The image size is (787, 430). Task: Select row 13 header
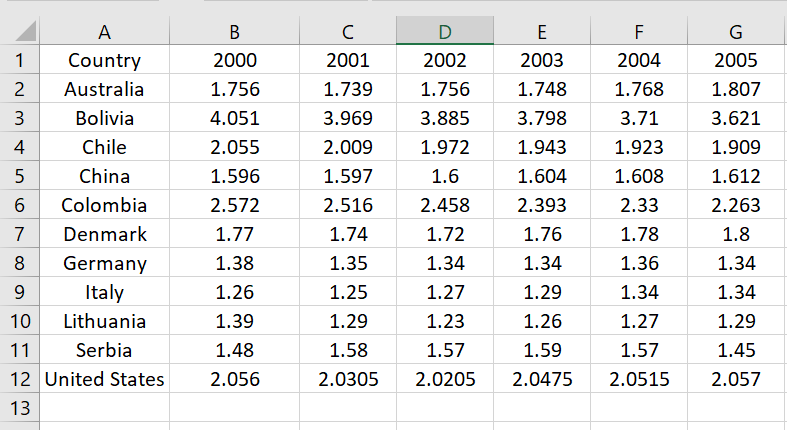tap(20, 408)
